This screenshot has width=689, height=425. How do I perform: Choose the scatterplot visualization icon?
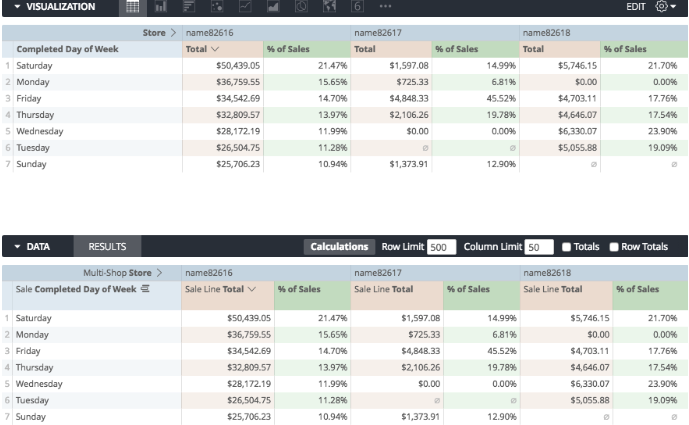click(217, 7)
